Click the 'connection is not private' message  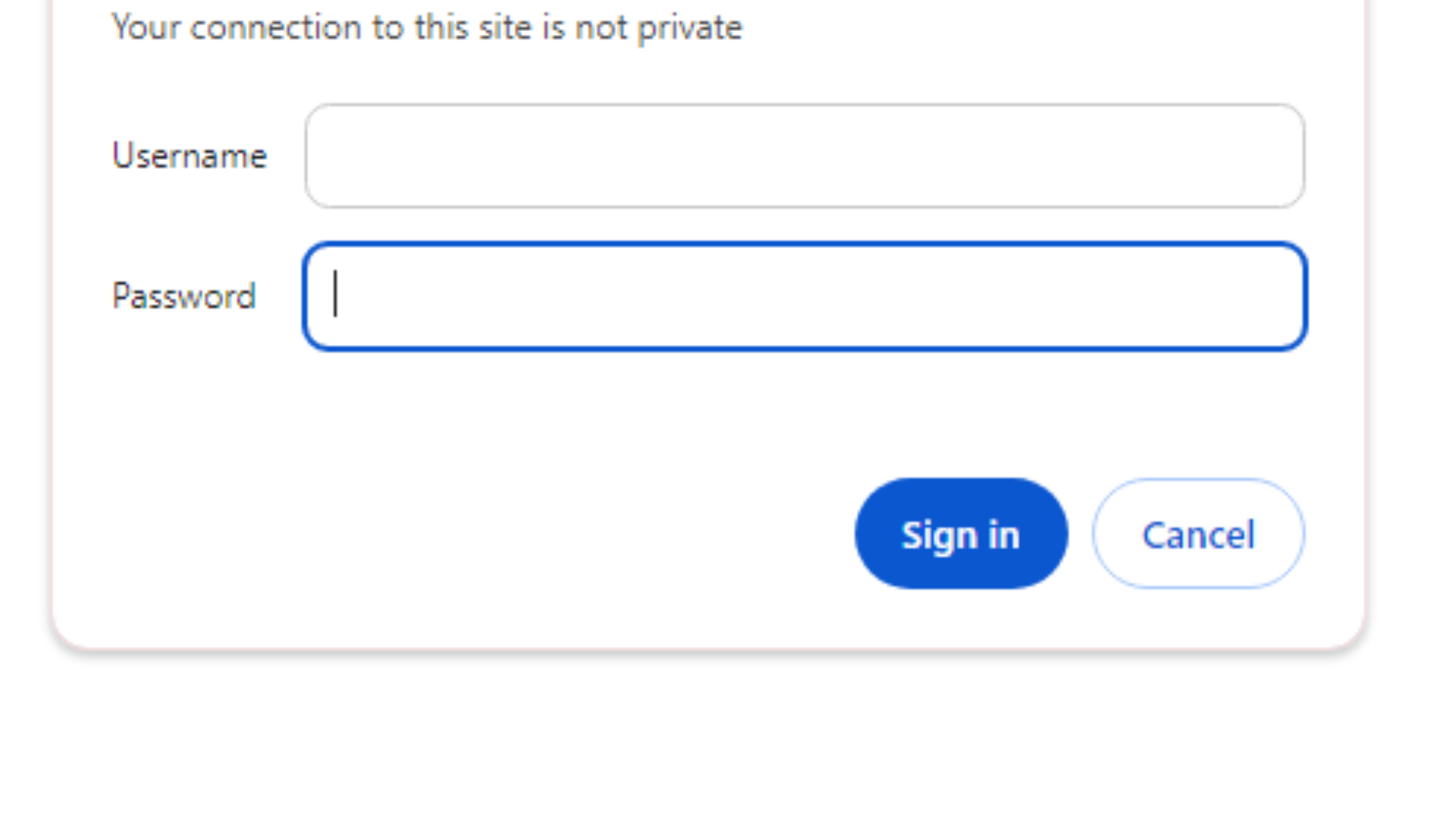click(427, 28)
